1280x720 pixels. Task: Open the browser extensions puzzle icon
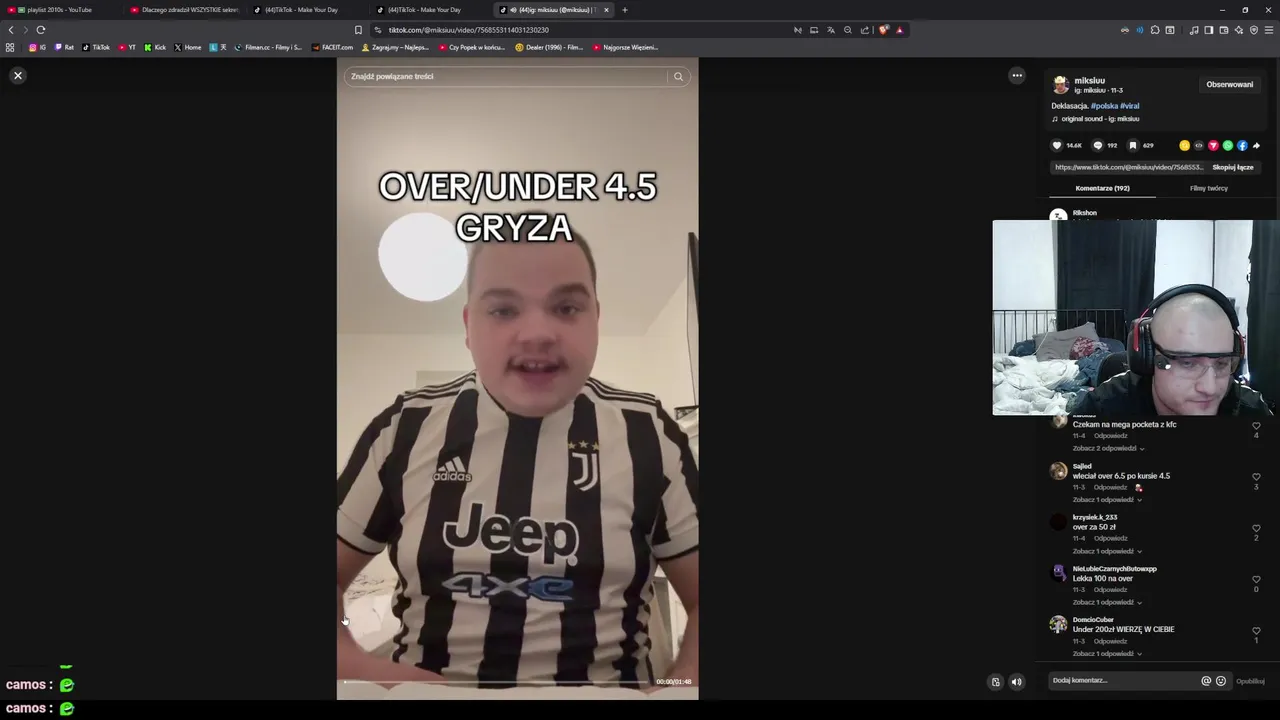point(1155,30)
